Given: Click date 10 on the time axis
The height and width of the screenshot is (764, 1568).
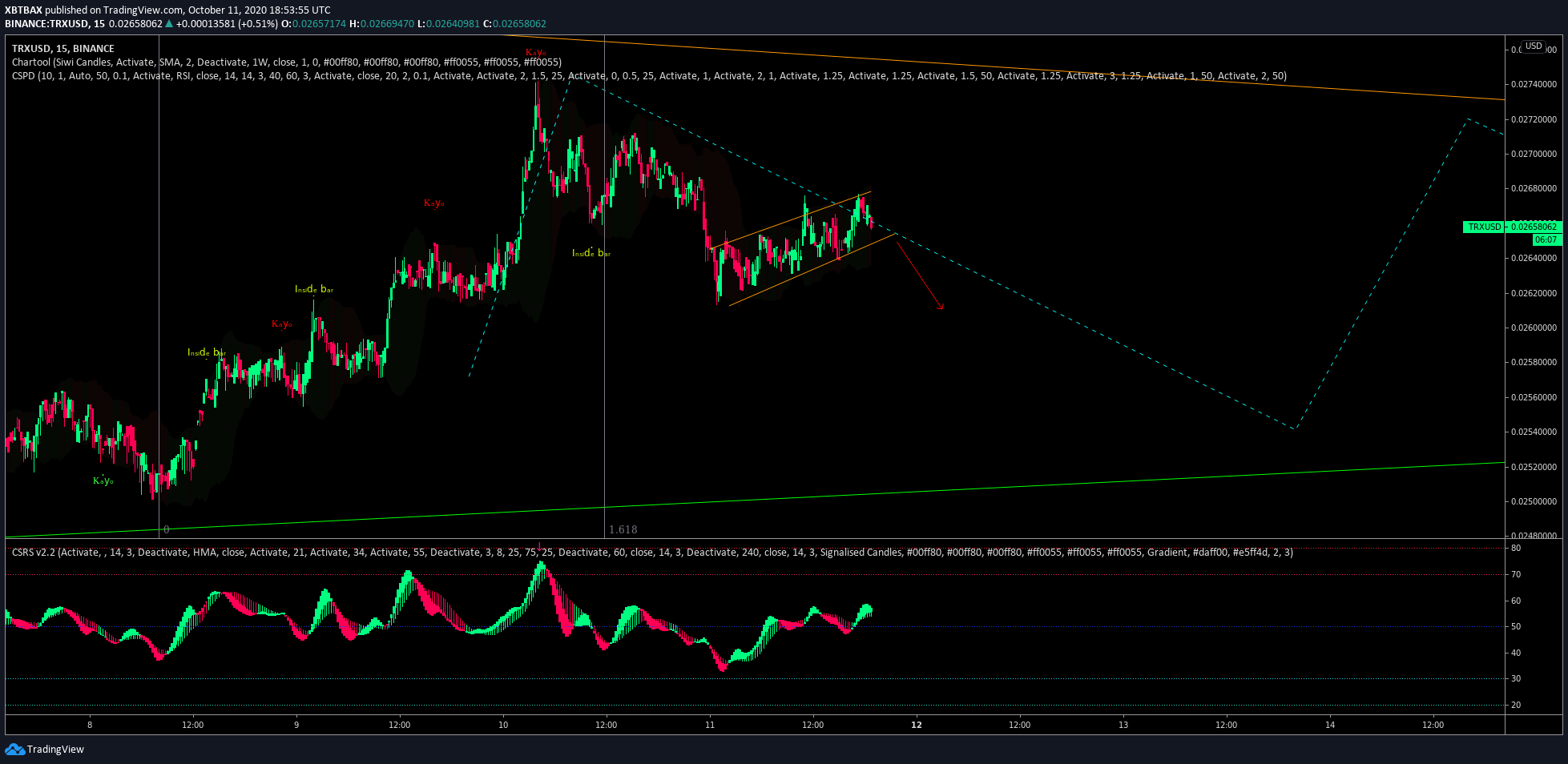Looking at the screenshot, I should click(x=503, y=725).
